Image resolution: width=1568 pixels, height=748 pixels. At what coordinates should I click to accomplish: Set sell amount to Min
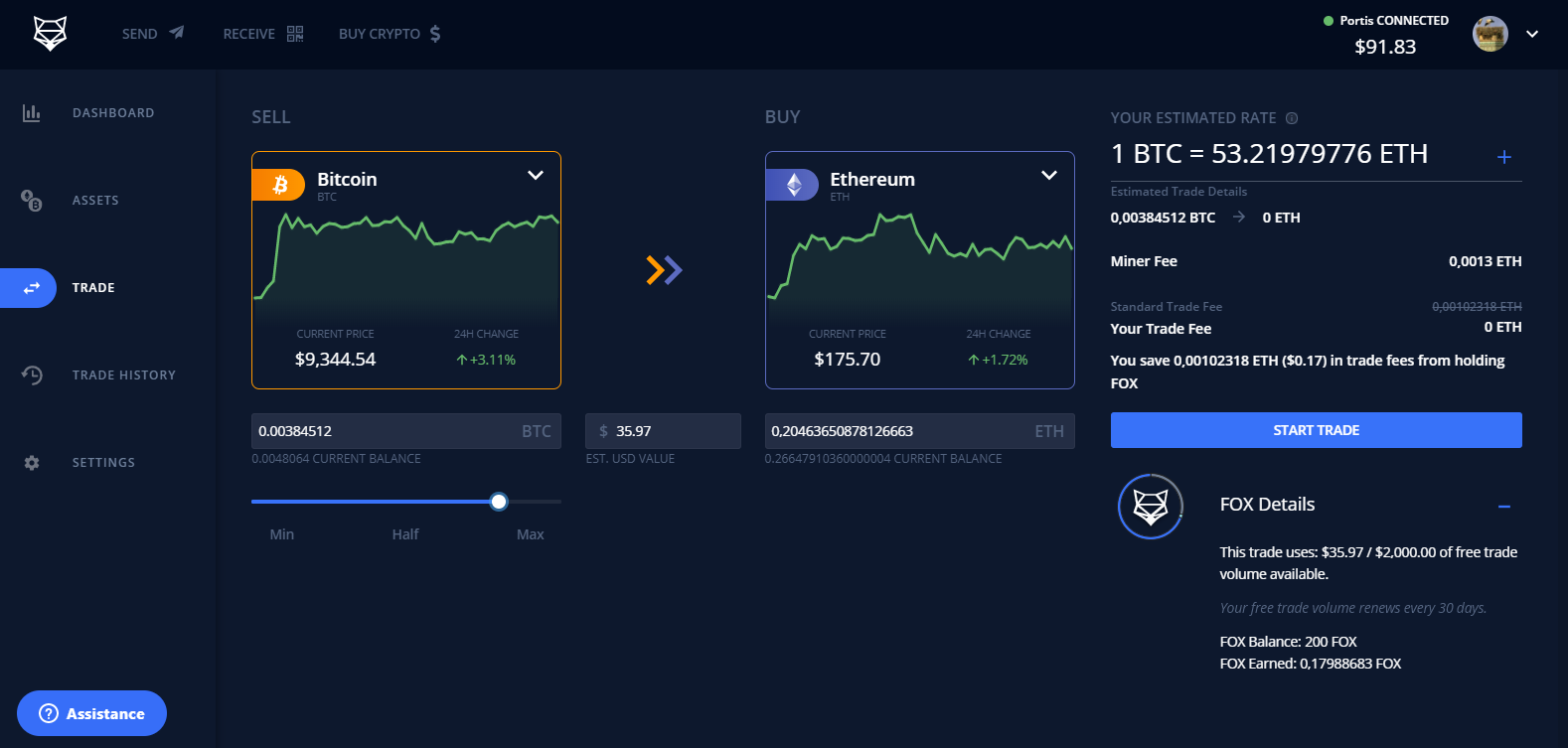point(282,534)
